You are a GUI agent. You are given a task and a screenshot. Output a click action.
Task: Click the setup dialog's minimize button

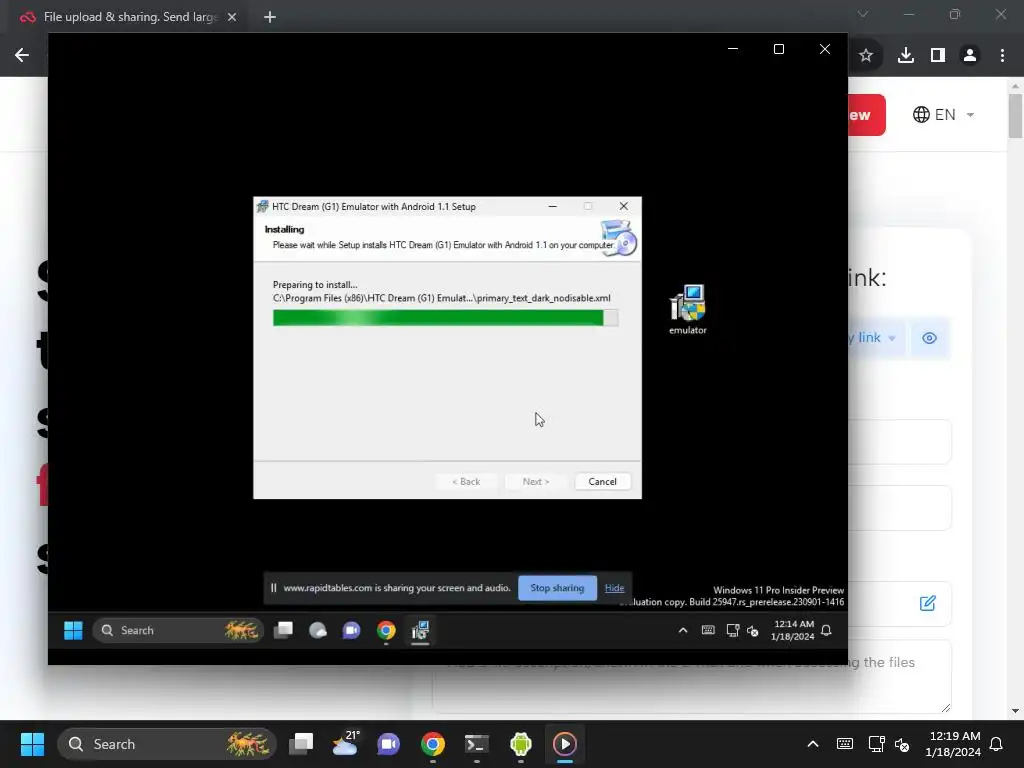(x=552, y=206)
